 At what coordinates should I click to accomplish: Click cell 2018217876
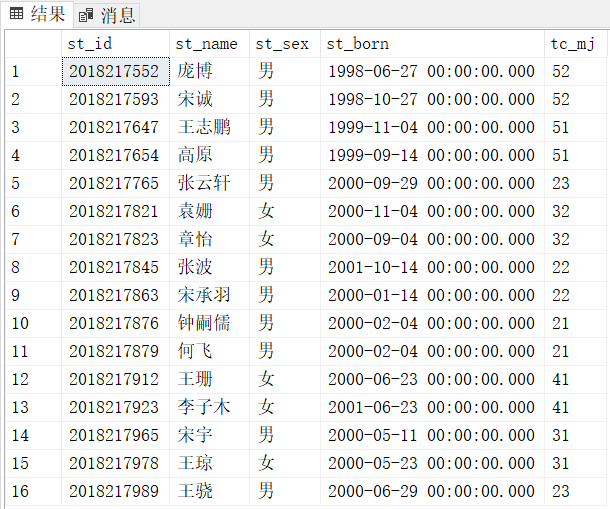116,323
